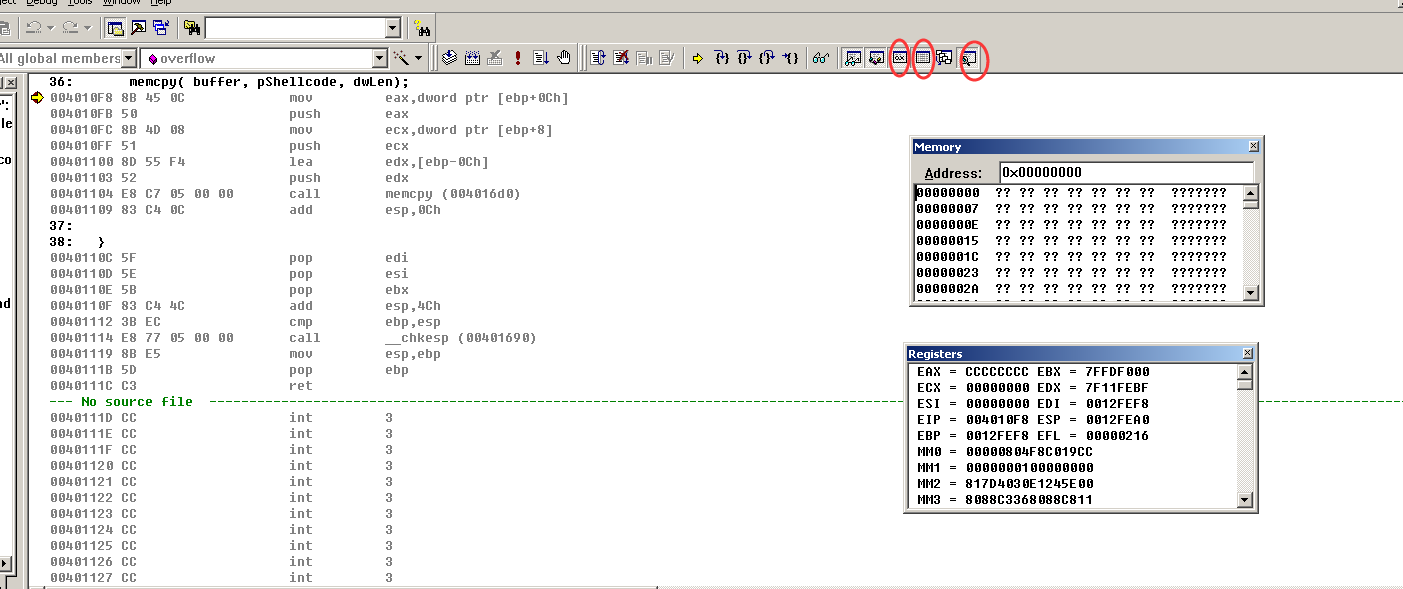Click Registers window scrollbar up arrow
This screenshot has width=1403, height=589.
(x=1245, y=371)
